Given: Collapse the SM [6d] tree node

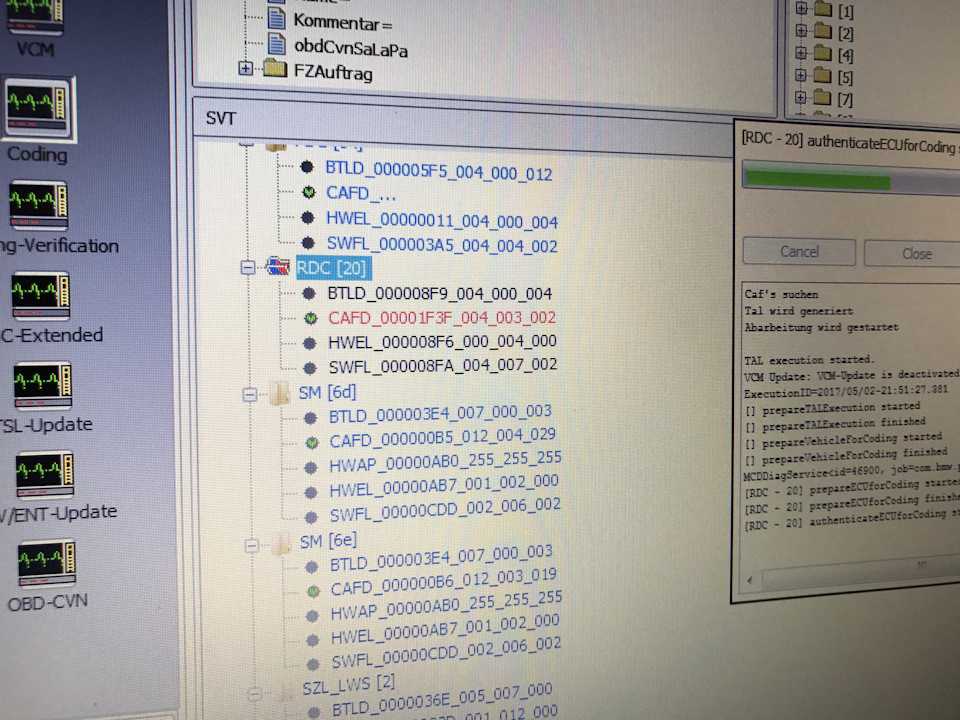Looking at the screenshot, I should click(249, 395).
